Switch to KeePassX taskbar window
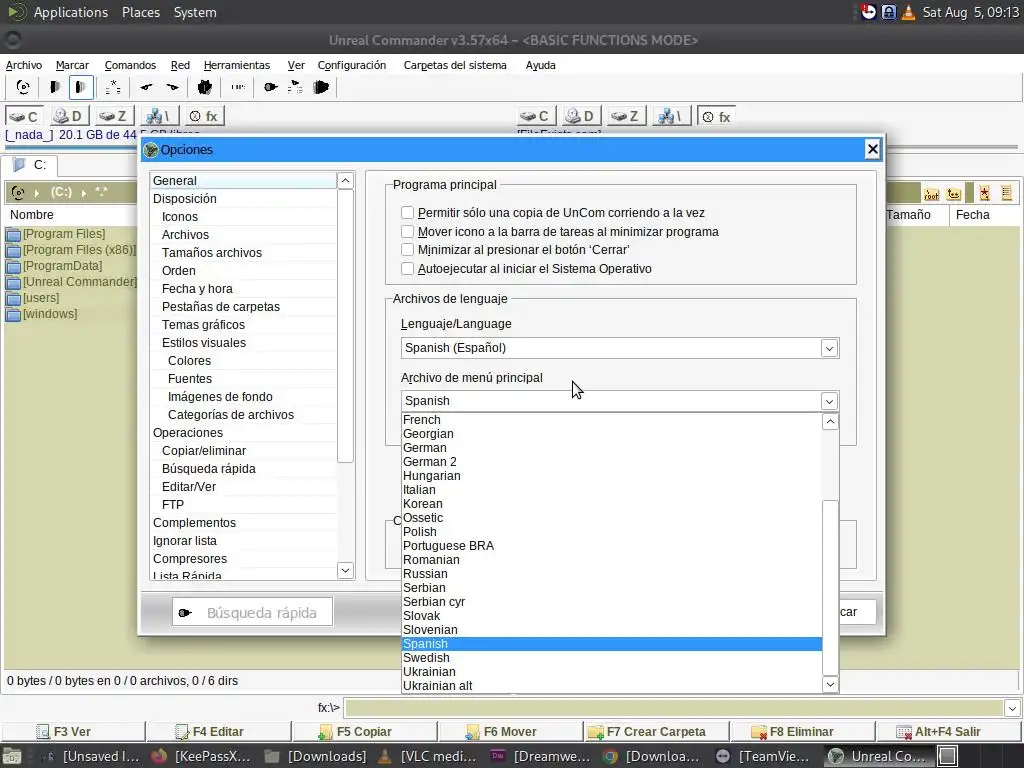Image resolution: width=1024 pixels, height=768 pixels. coord(202,756)
